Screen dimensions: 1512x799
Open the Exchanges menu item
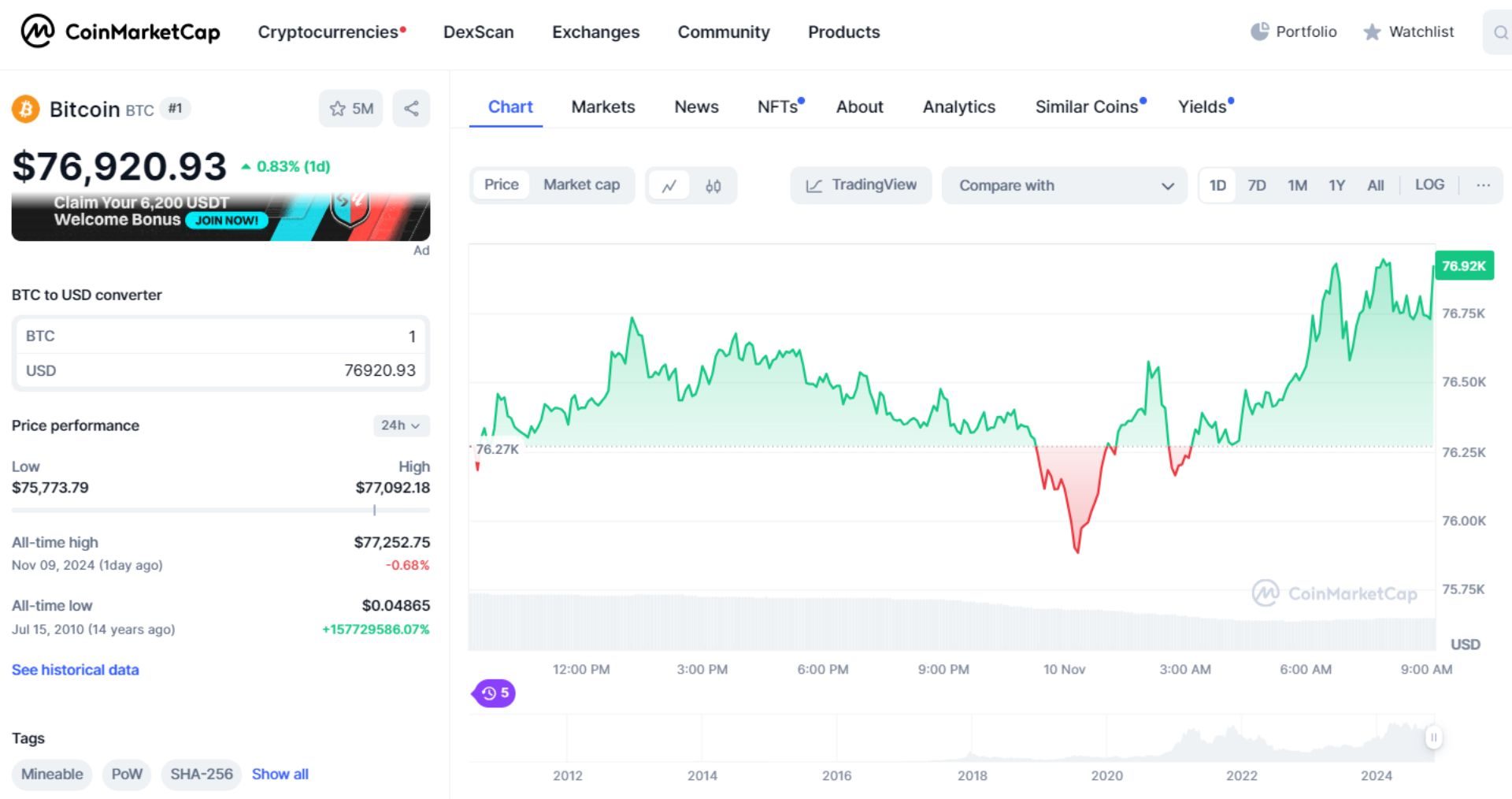coord(595,32)
